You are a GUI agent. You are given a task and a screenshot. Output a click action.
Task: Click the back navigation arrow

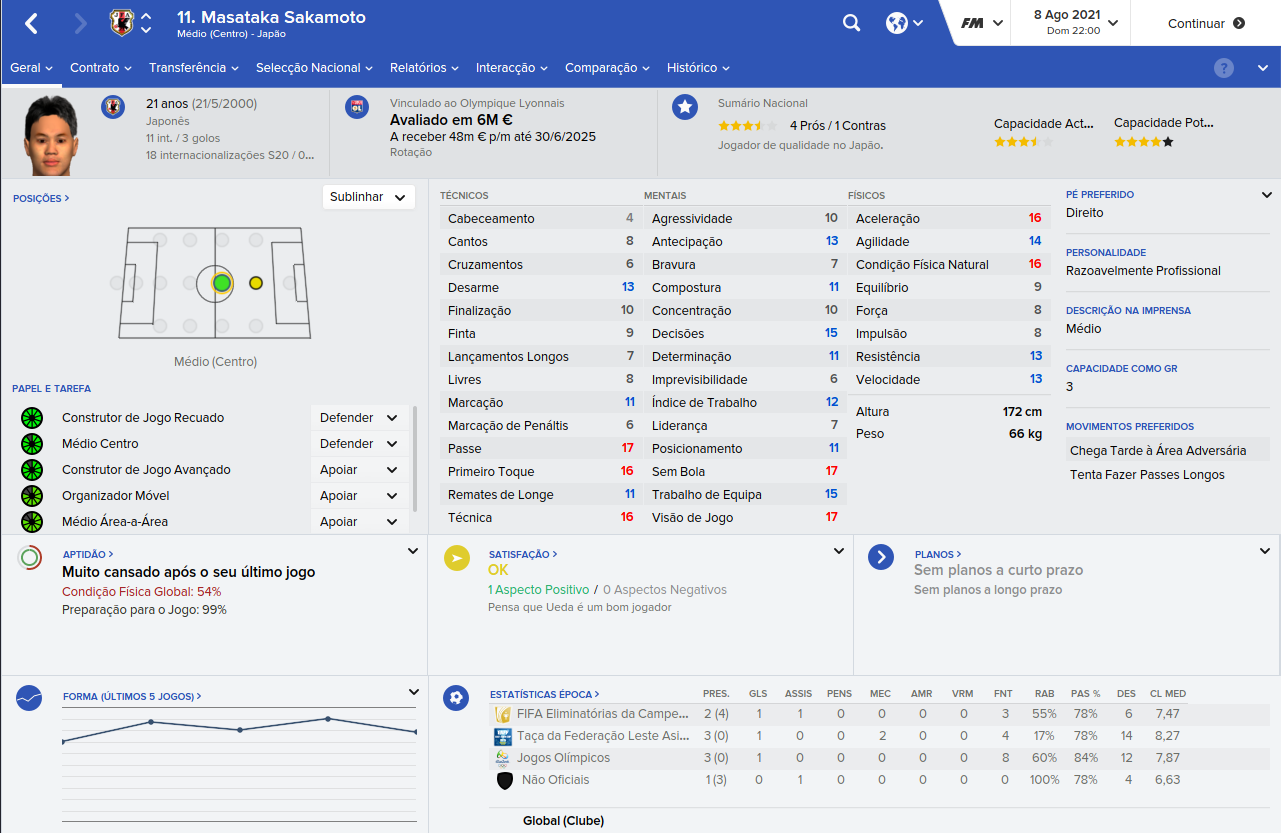coord(32,23)
